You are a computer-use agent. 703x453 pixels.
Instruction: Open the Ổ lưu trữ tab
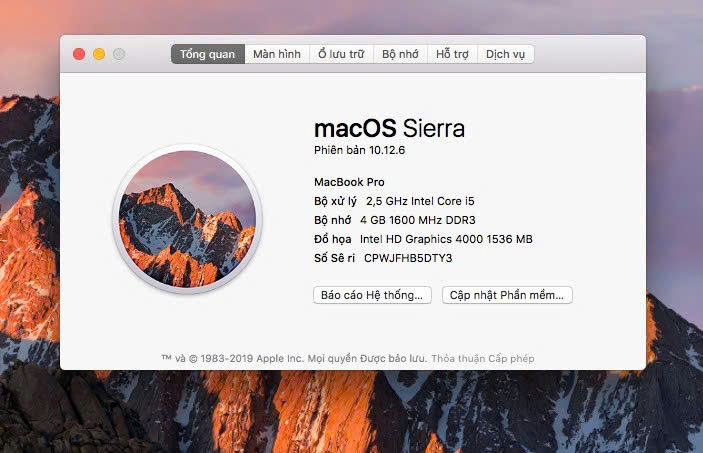coord(341,54)
